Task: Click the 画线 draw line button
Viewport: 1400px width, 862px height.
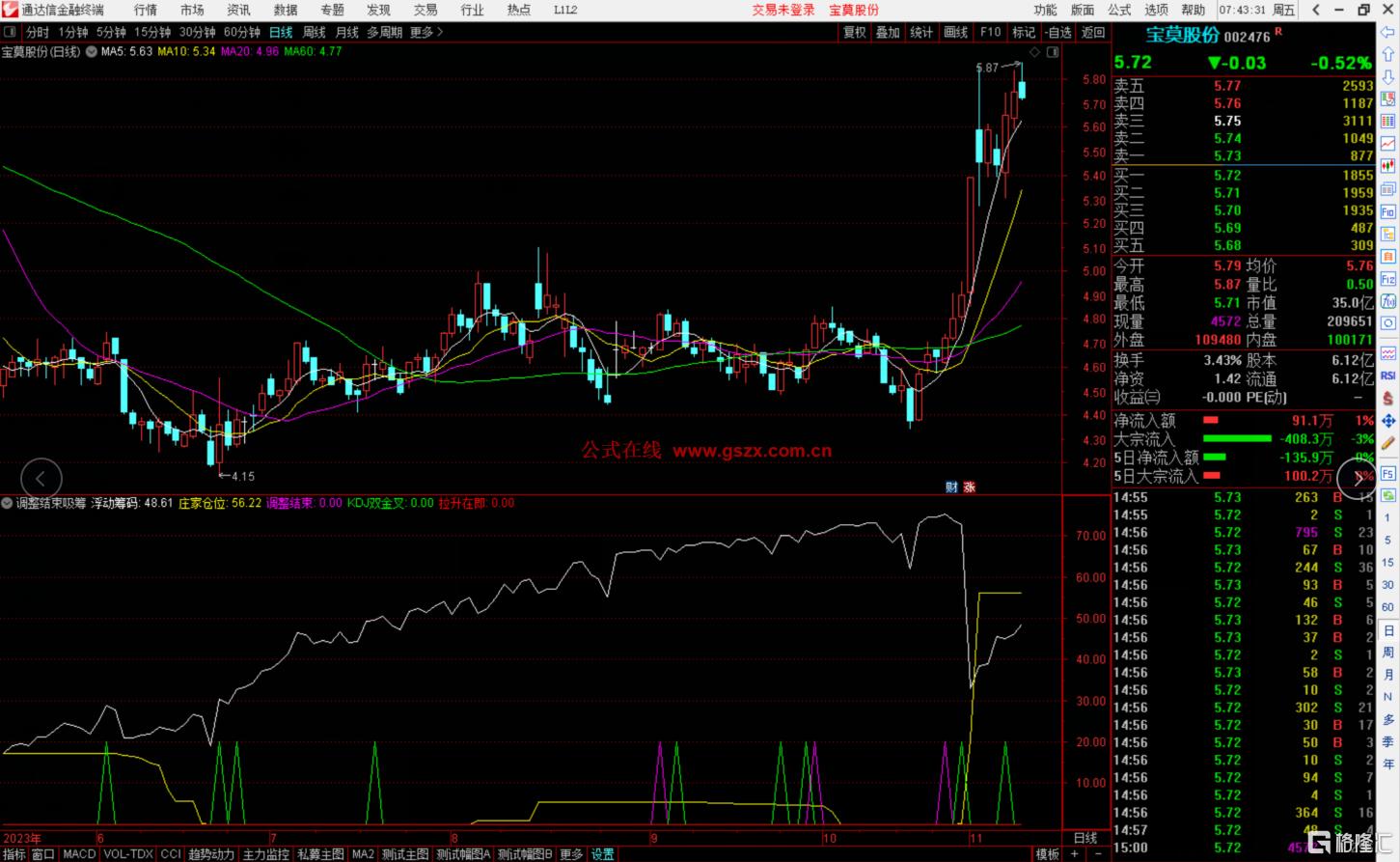Action: (x=955, y=32)
